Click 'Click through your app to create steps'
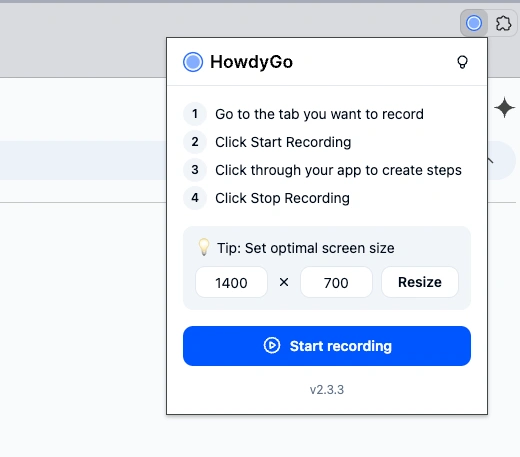 [338, 170]
